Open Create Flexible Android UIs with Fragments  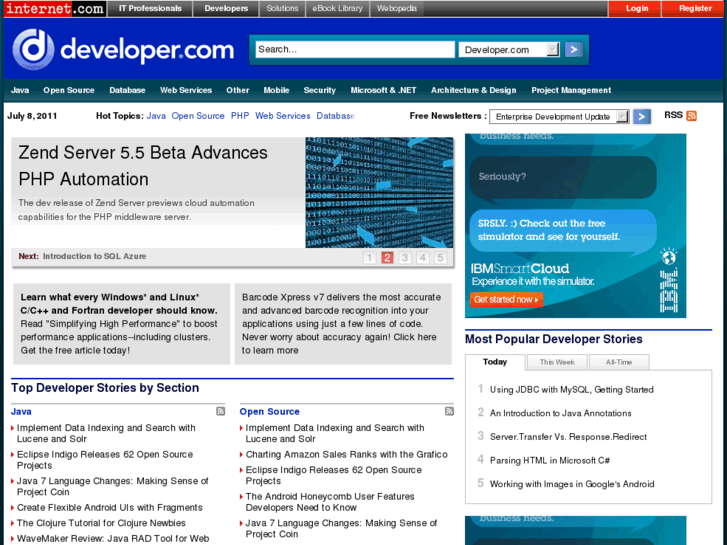[x=110, y=507]
